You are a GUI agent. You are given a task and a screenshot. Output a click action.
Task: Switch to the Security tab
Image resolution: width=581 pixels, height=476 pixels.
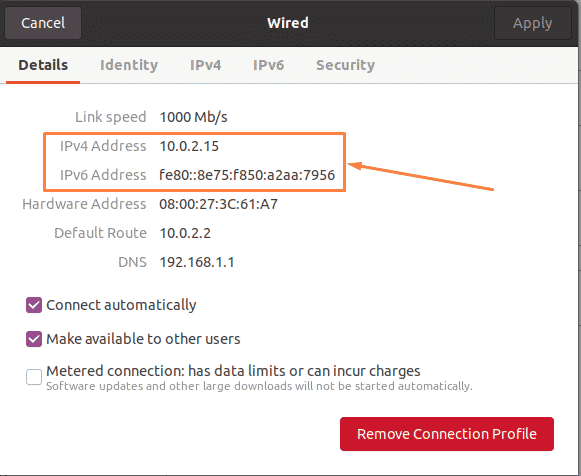pyautogui.click(x=345, y=65)
